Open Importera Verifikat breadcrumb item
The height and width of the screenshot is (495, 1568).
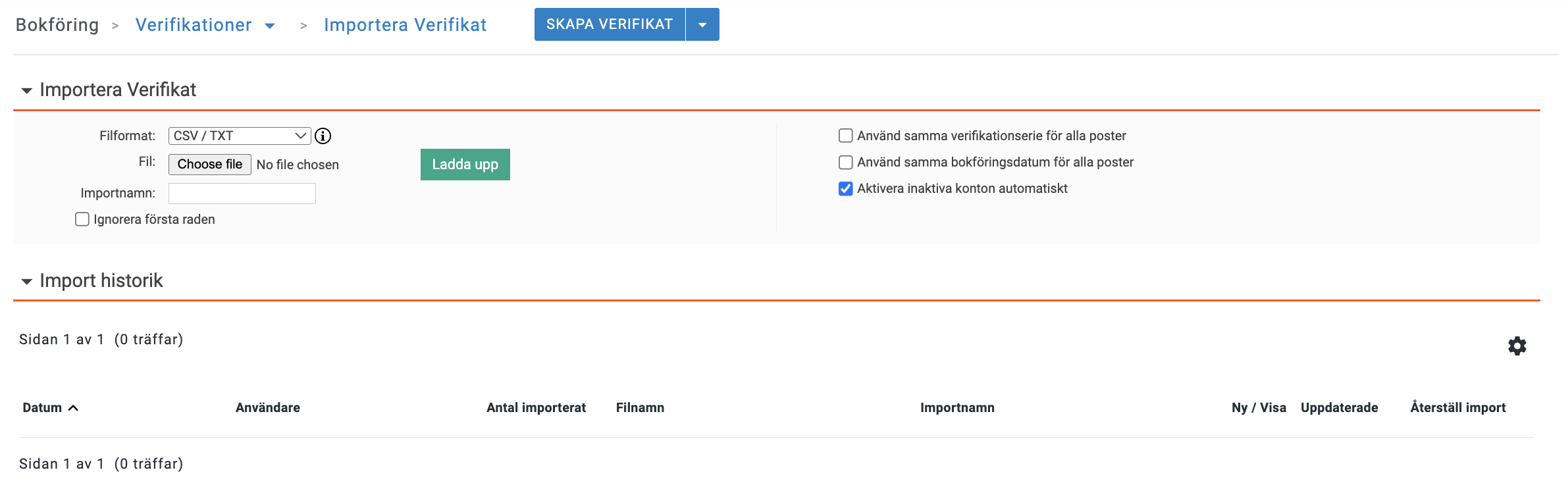[404, 24]
